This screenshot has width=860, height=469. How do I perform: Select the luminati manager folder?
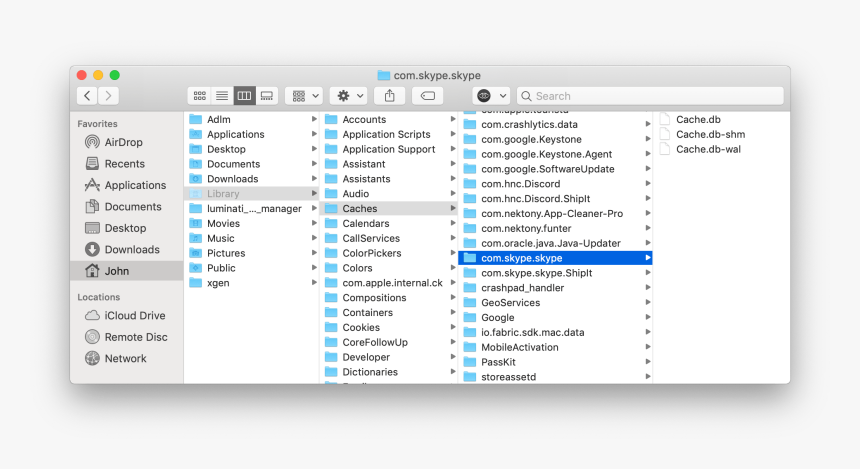click(252, 208)
